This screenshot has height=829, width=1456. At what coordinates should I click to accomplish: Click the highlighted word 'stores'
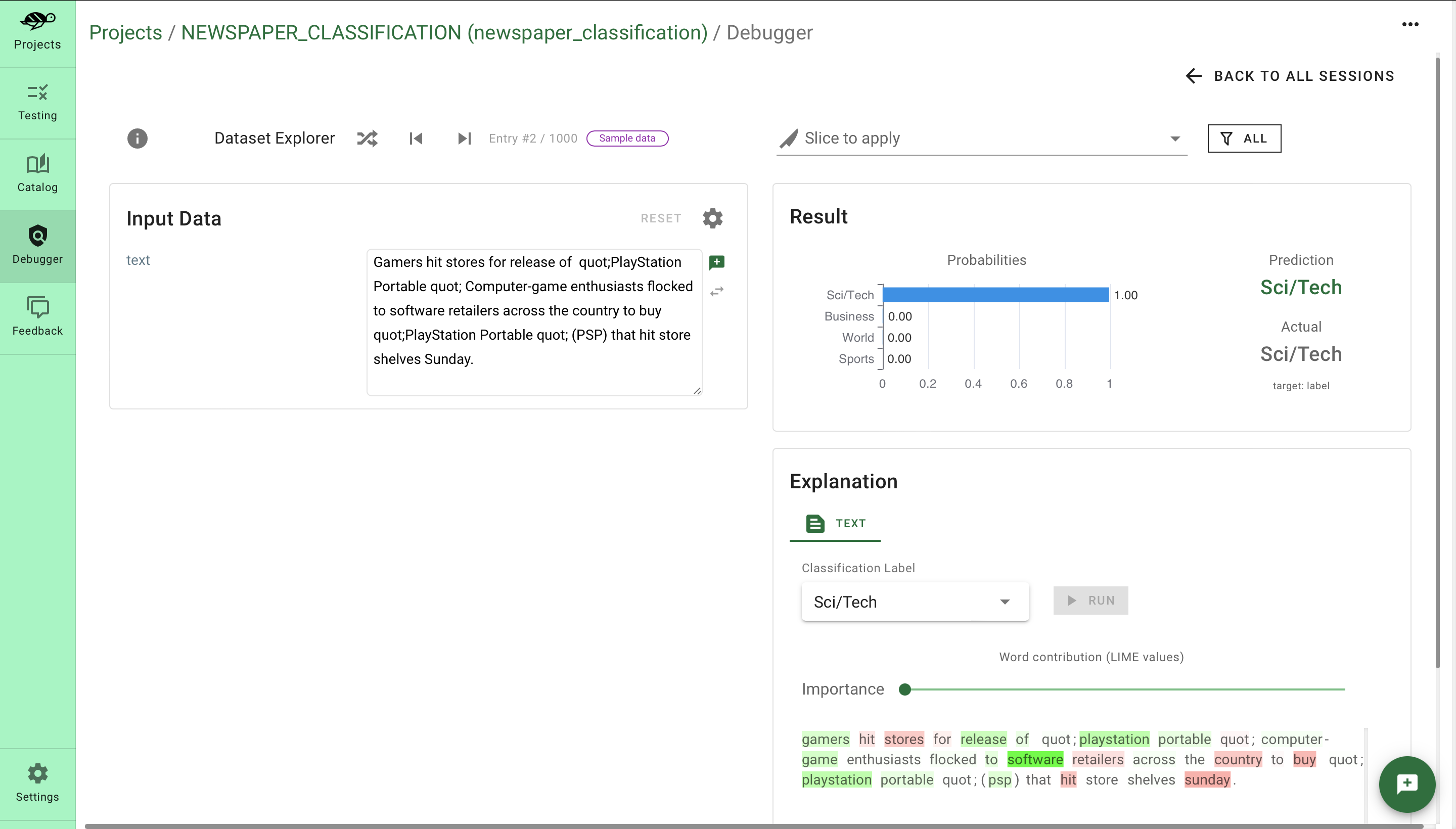click(903, 739)
